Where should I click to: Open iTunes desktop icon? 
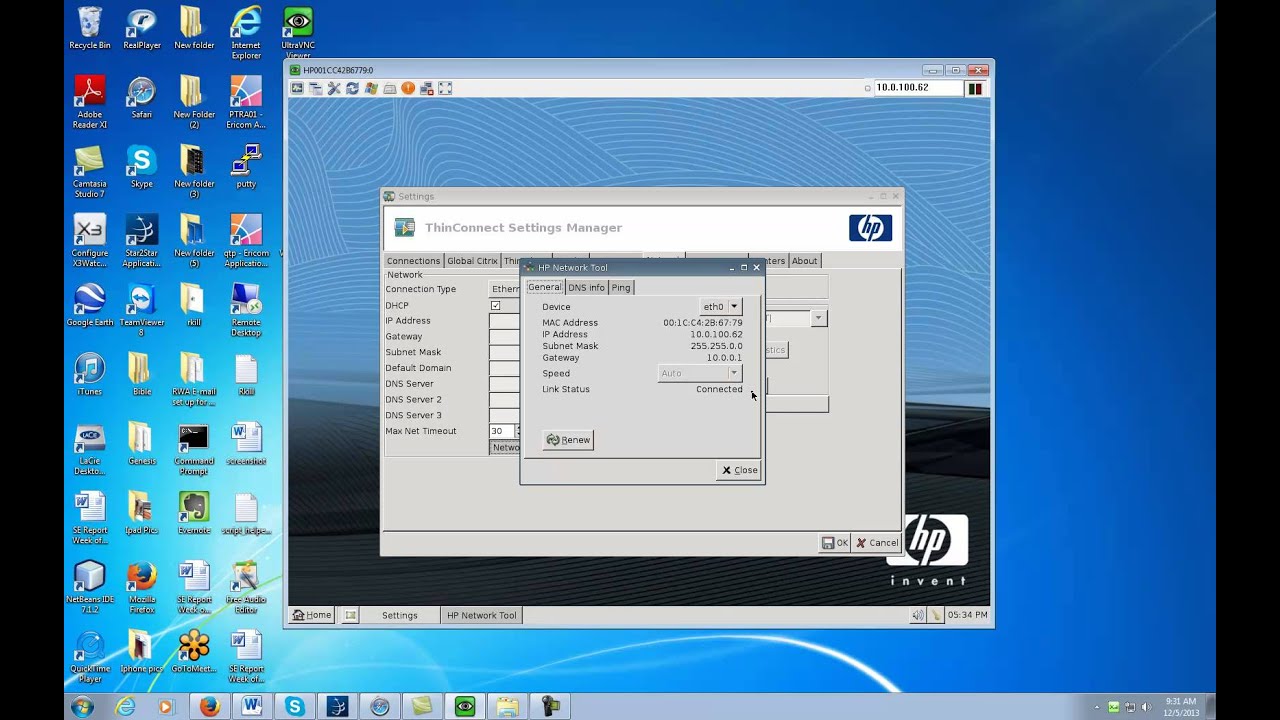90,375
